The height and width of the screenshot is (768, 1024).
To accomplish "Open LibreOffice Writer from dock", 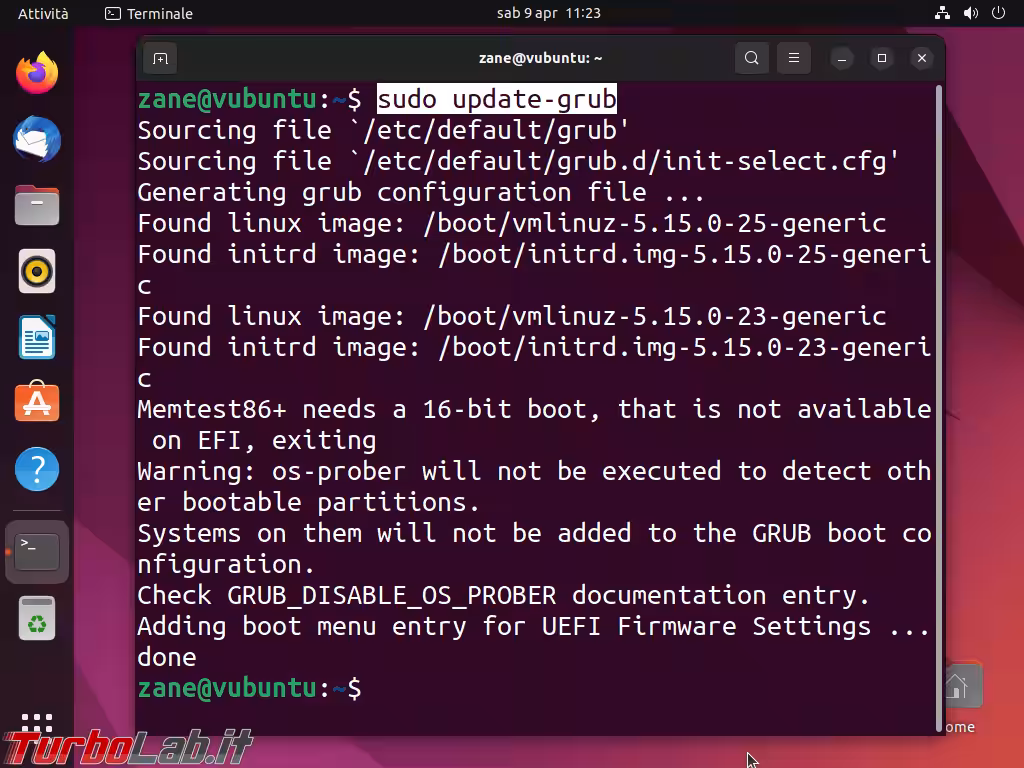I will pos(37,337).
